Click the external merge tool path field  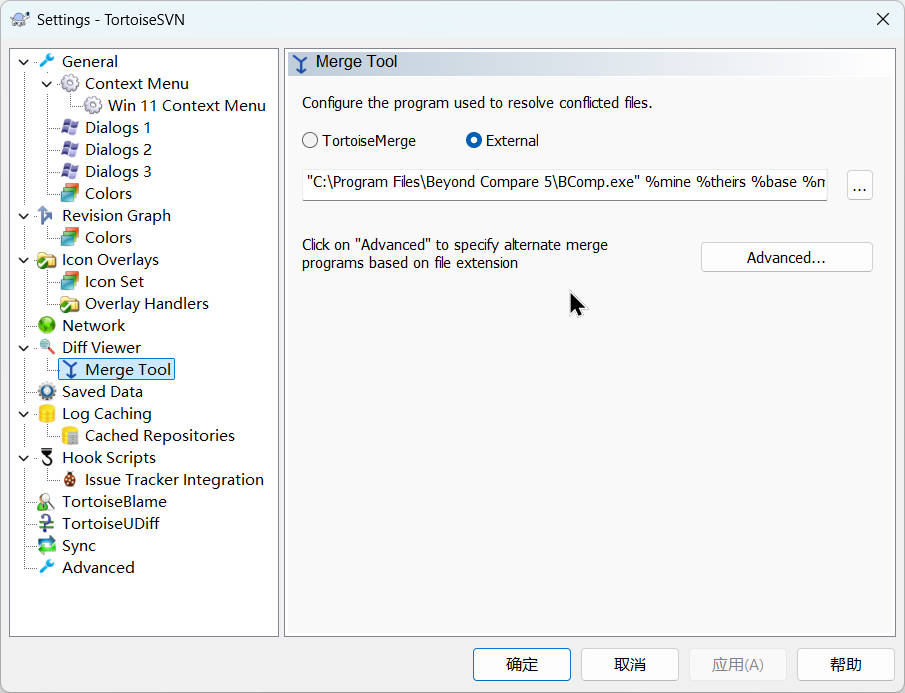click(565, 184)
